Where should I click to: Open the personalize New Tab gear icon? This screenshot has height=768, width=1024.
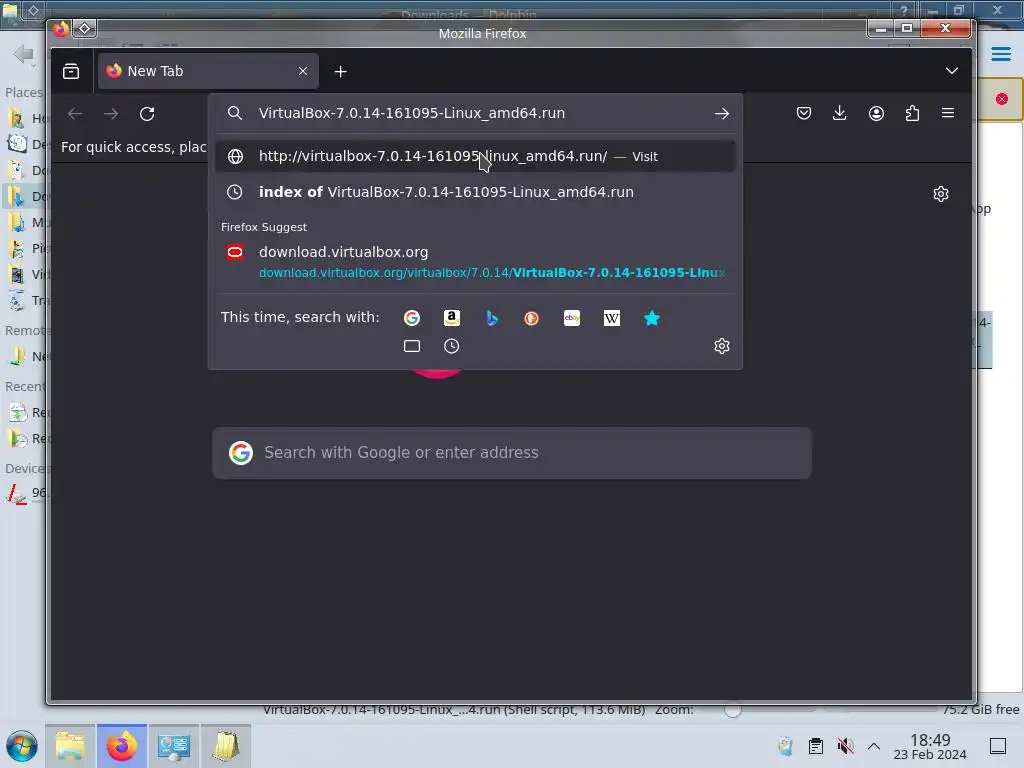940,194
